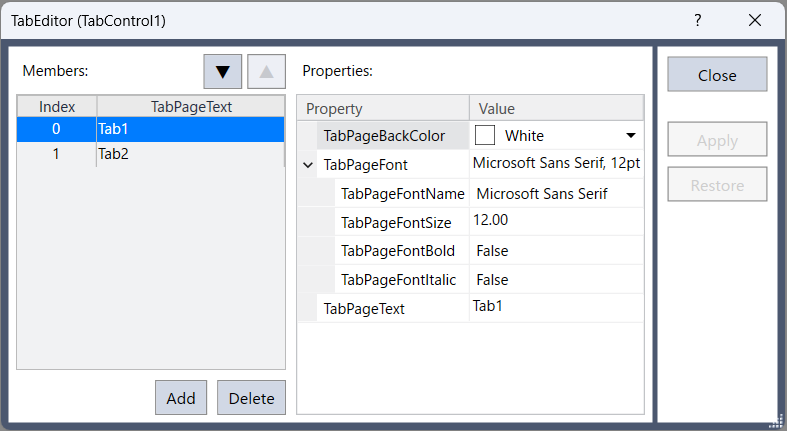Click the Index column header
The height and width of the screenshot is (431, 787).
click(57, 106)
